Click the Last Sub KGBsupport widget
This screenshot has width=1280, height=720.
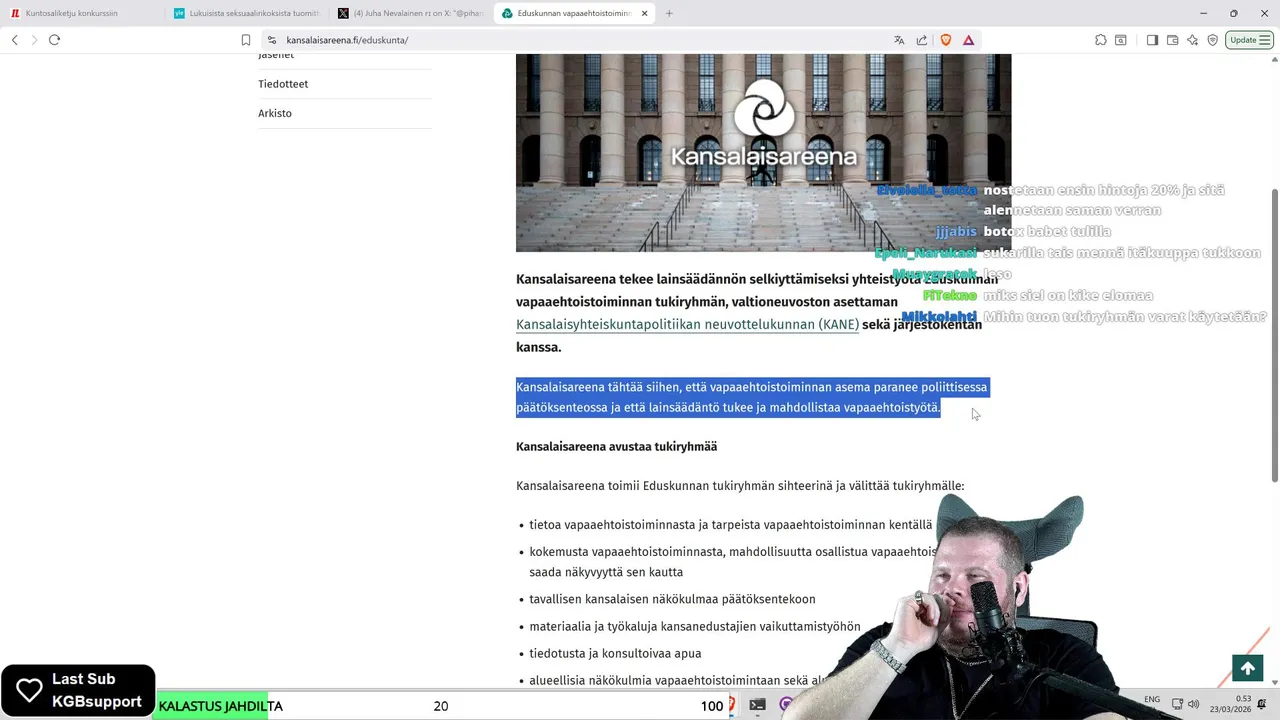[78, 690]
